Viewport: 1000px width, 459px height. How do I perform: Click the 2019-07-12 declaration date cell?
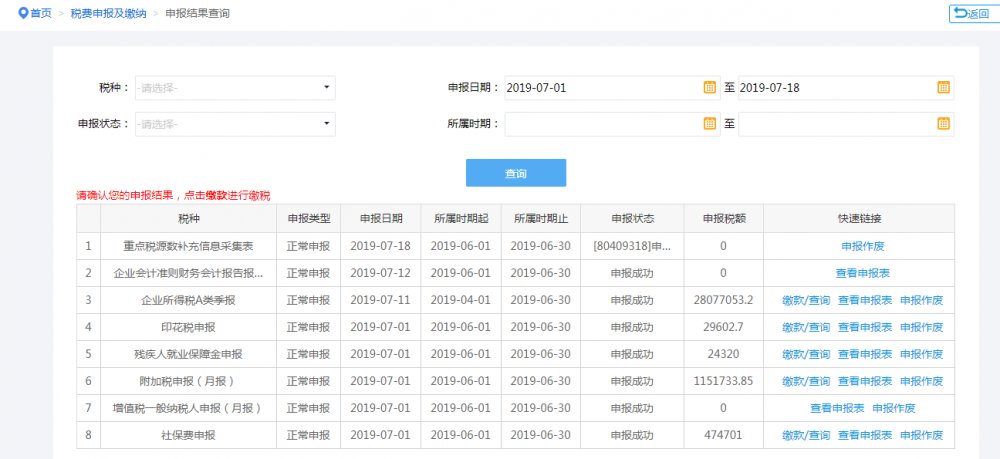coord(381,273)
